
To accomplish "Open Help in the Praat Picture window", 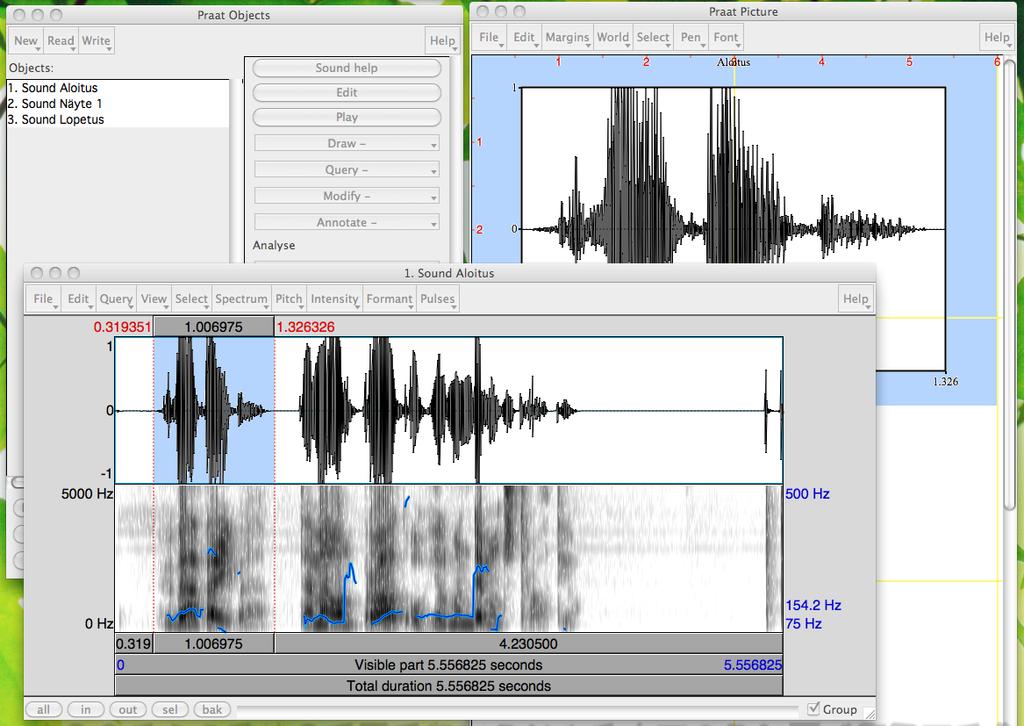I will click(x=997, y=37).
